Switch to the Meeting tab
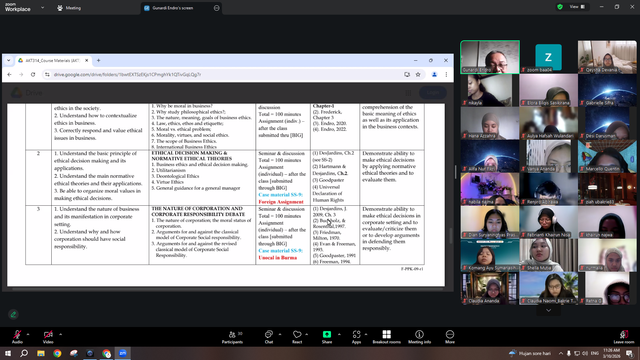 tap(69, 8)
